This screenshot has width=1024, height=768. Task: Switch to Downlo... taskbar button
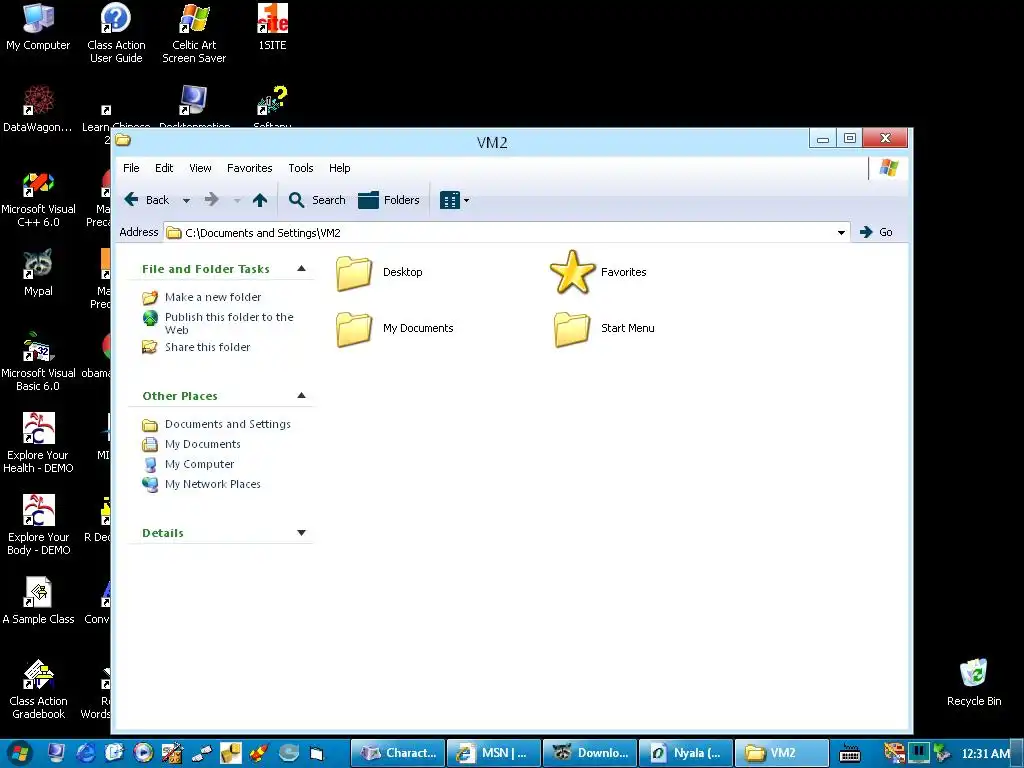coord(590,753)
